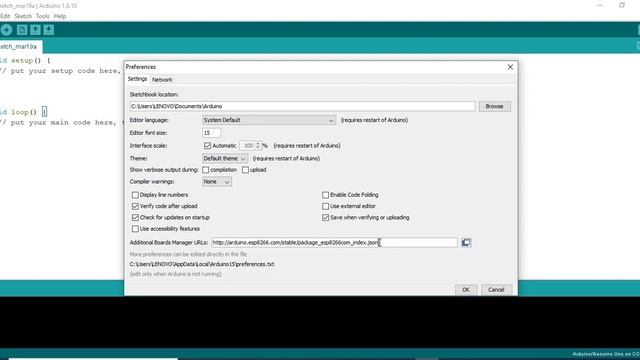
Task: Enable Code Folding checkbox
Action: (x=325, y=195)
